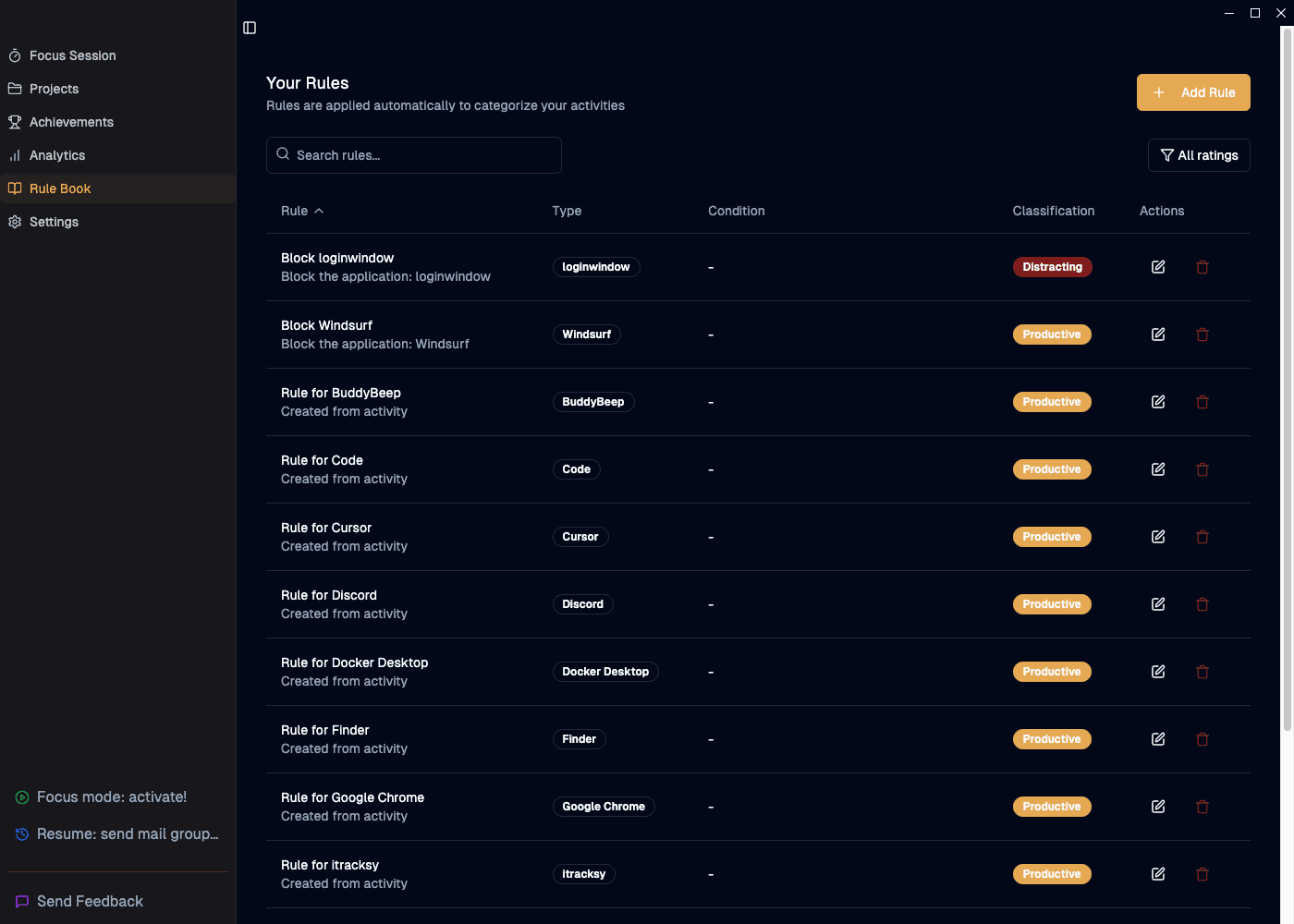Delete the Rule for Finder
The image size is (1294, 924).
click(x=1202, y=739)
